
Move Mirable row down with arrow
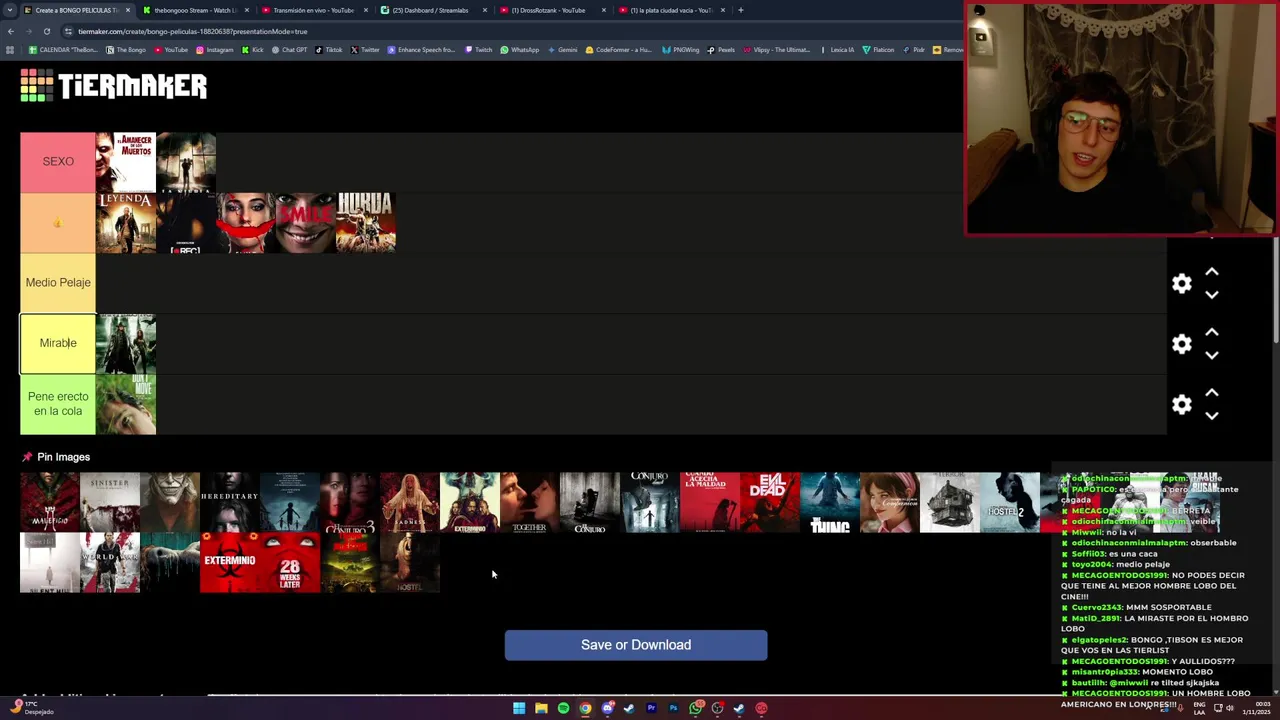pos(1212,355)
